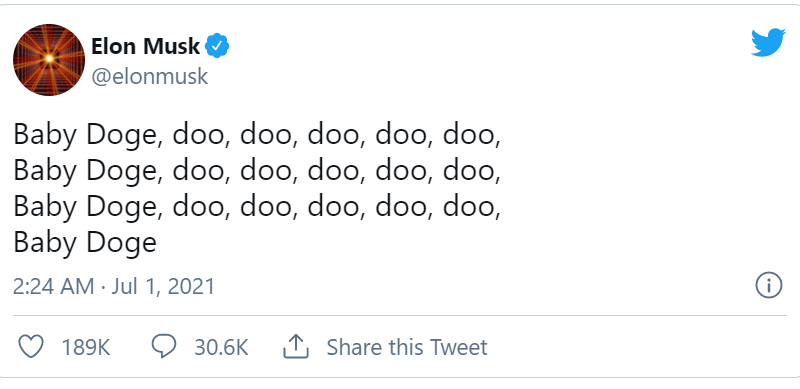Screen dimensions: 800x389
Task: Click Baby Doge starting the first line
Action: (85, 136)
